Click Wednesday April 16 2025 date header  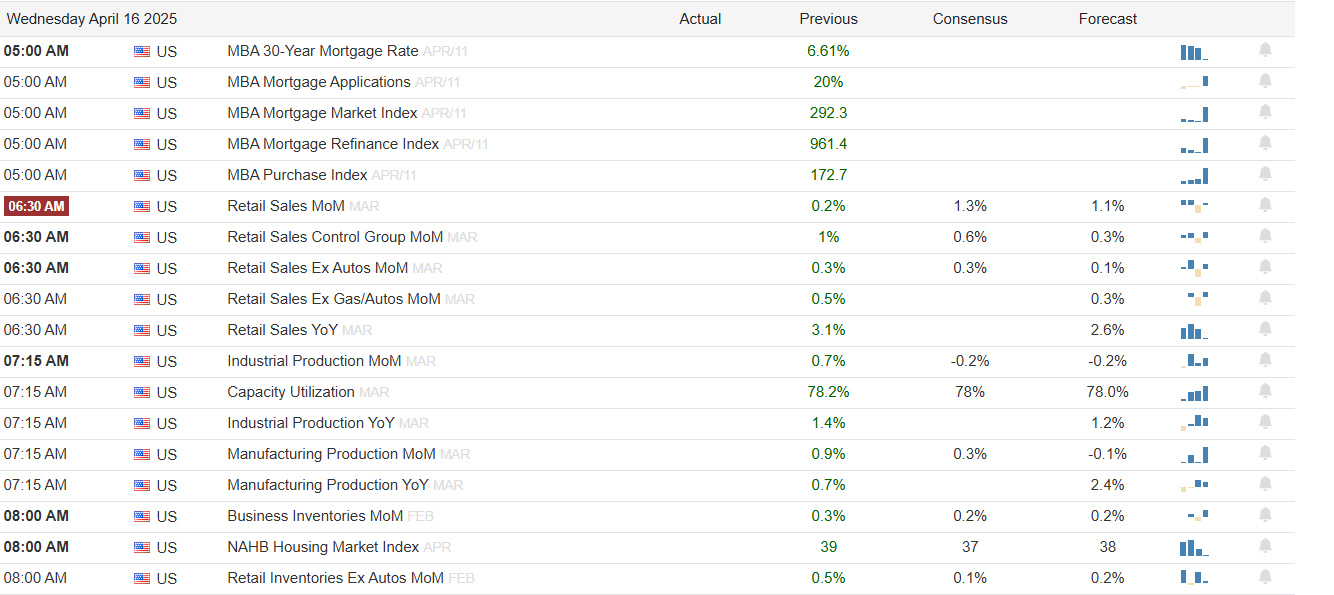click(x=91, y=19)
